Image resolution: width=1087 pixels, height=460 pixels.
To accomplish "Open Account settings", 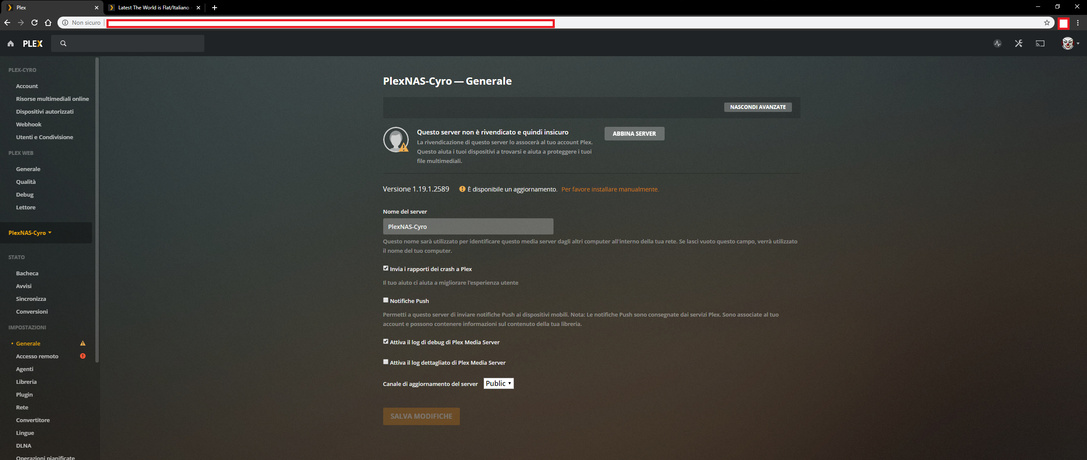I will 27,87.
